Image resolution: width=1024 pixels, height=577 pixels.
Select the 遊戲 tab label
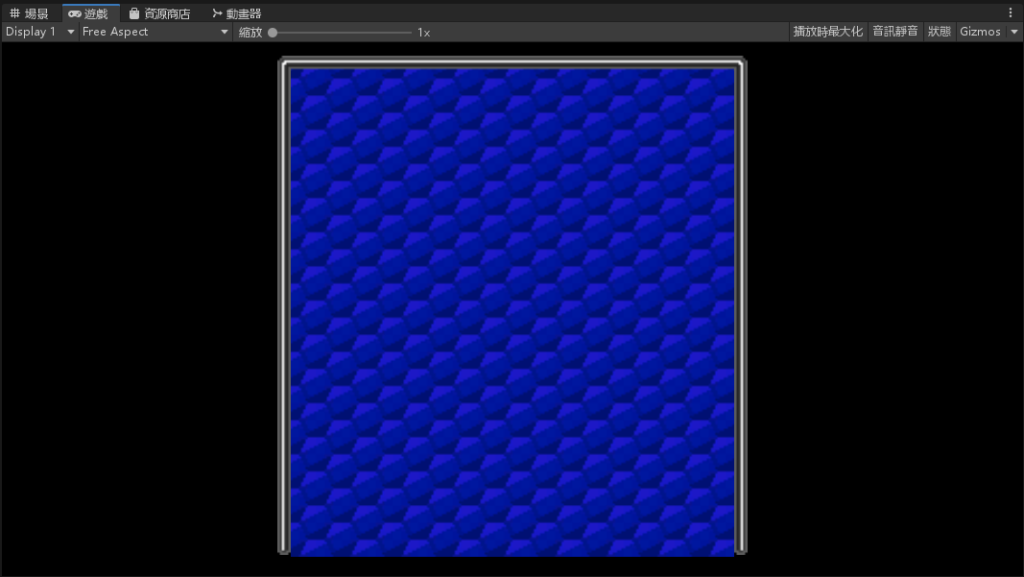pos(96,14)
